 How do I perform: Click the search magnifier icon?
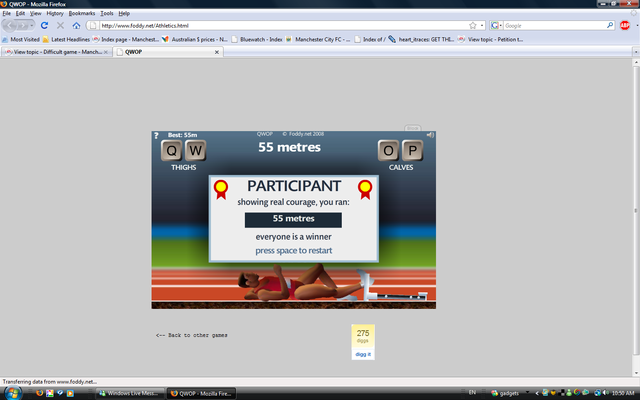610,25
